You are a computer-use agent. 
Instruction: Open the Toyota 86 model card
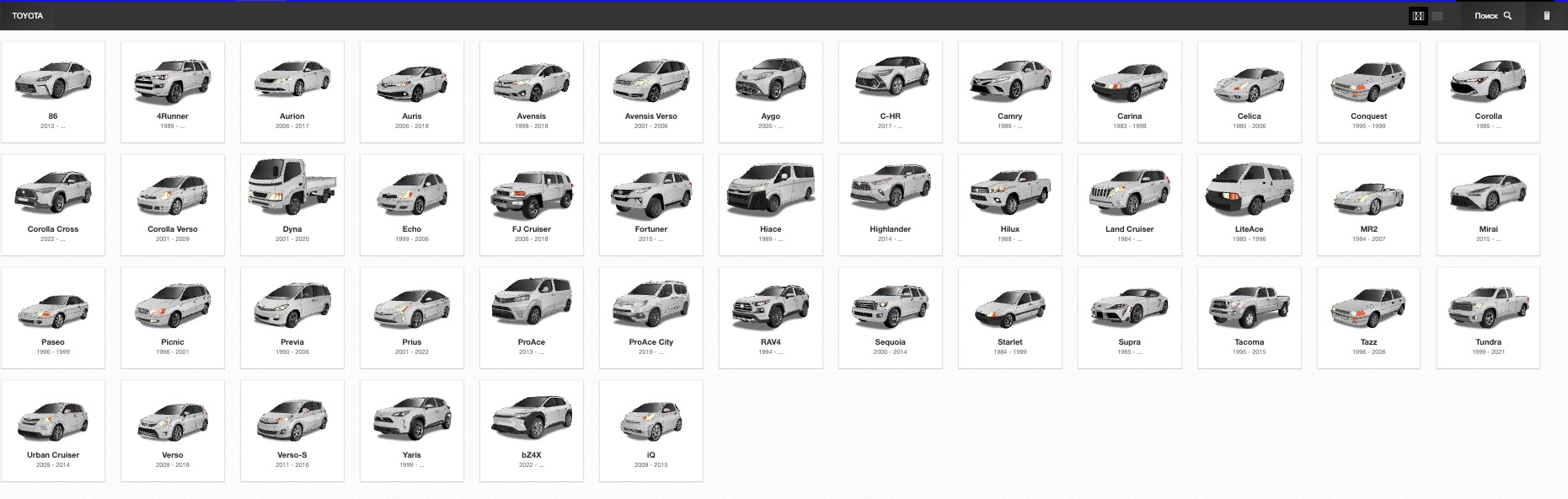pyautogui.click(x=53, y=92)
